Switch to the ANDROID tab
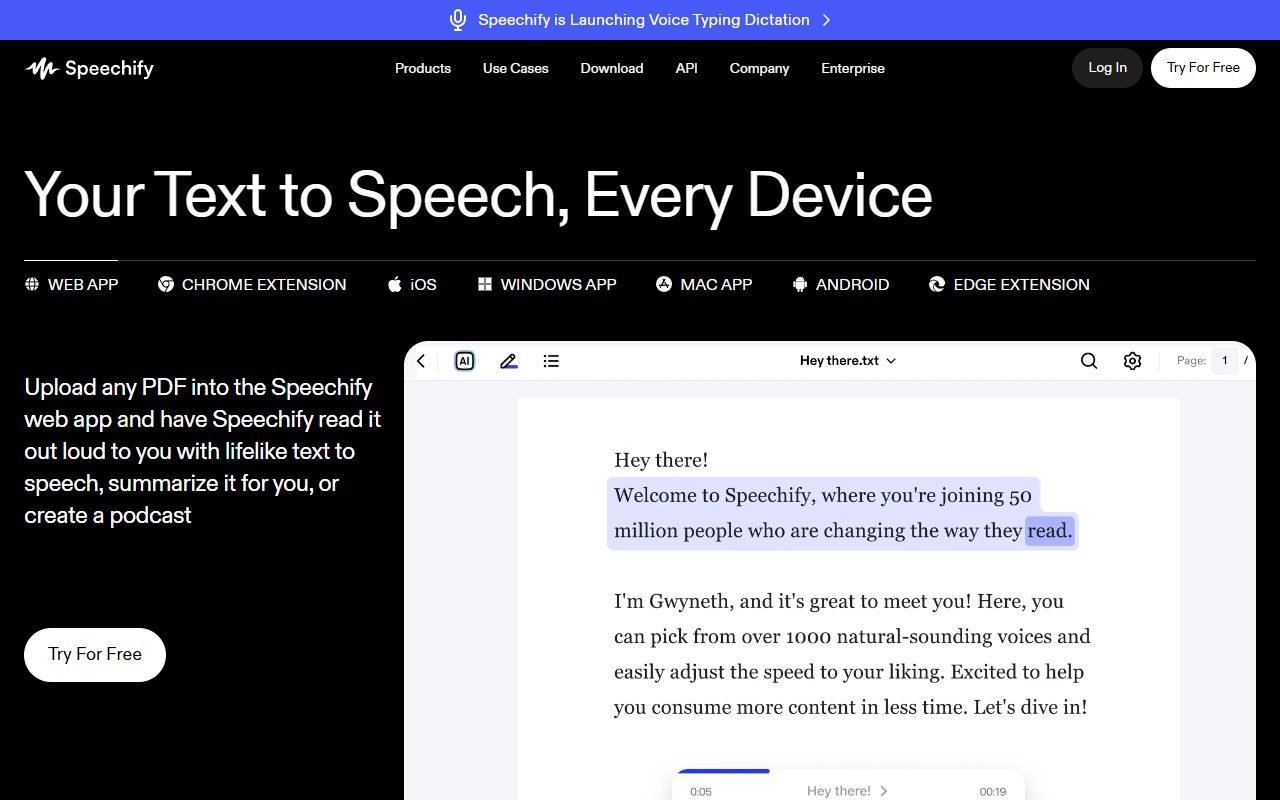Viewport: 1280px width, 800px height. (841, 284)
